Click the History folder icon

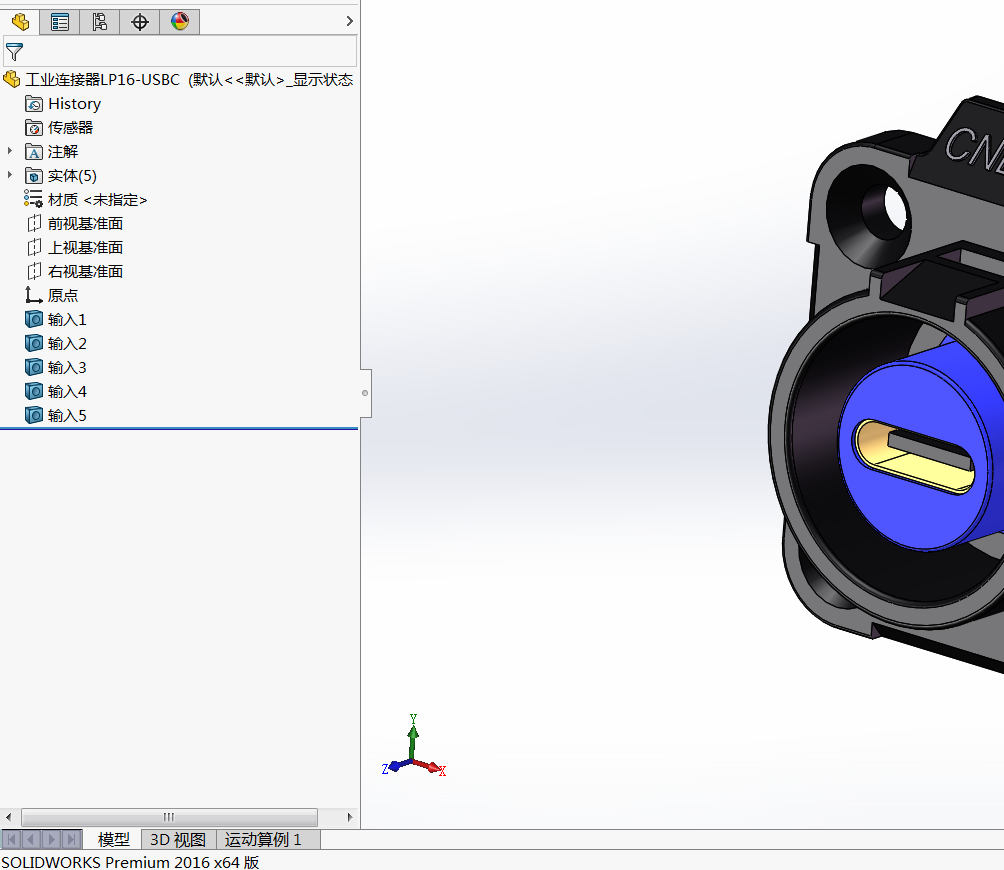(x=34, y=104)
